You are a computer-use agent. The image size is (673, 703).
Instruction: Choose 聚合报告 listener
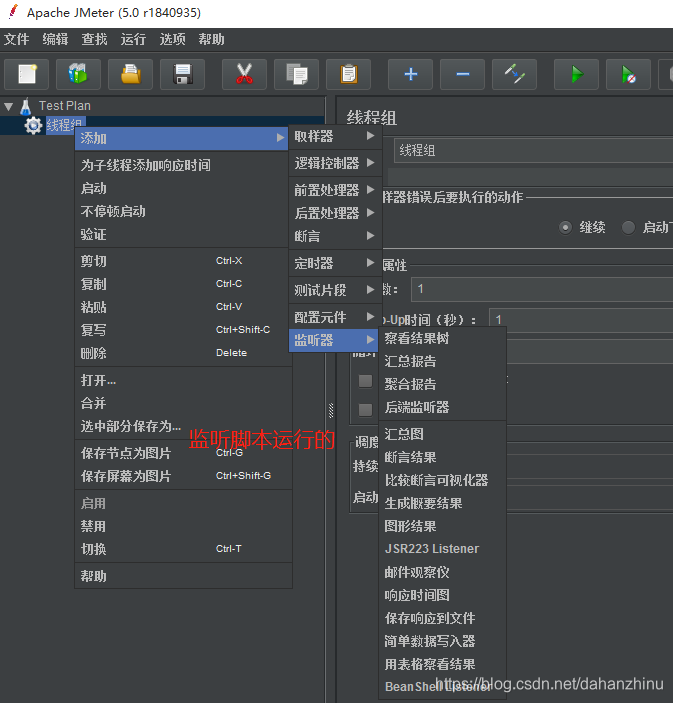click(443, 384)
